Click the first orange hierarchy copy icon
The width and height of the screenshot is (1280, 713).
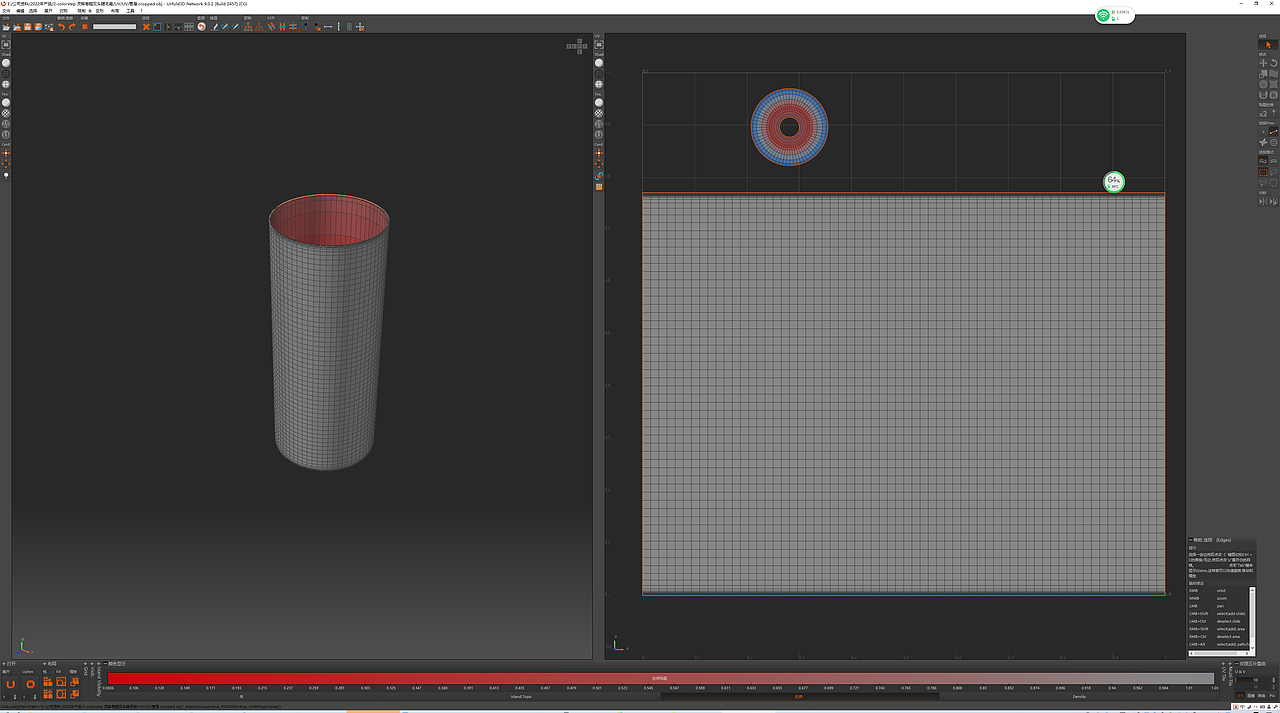[x=248, y=27]
